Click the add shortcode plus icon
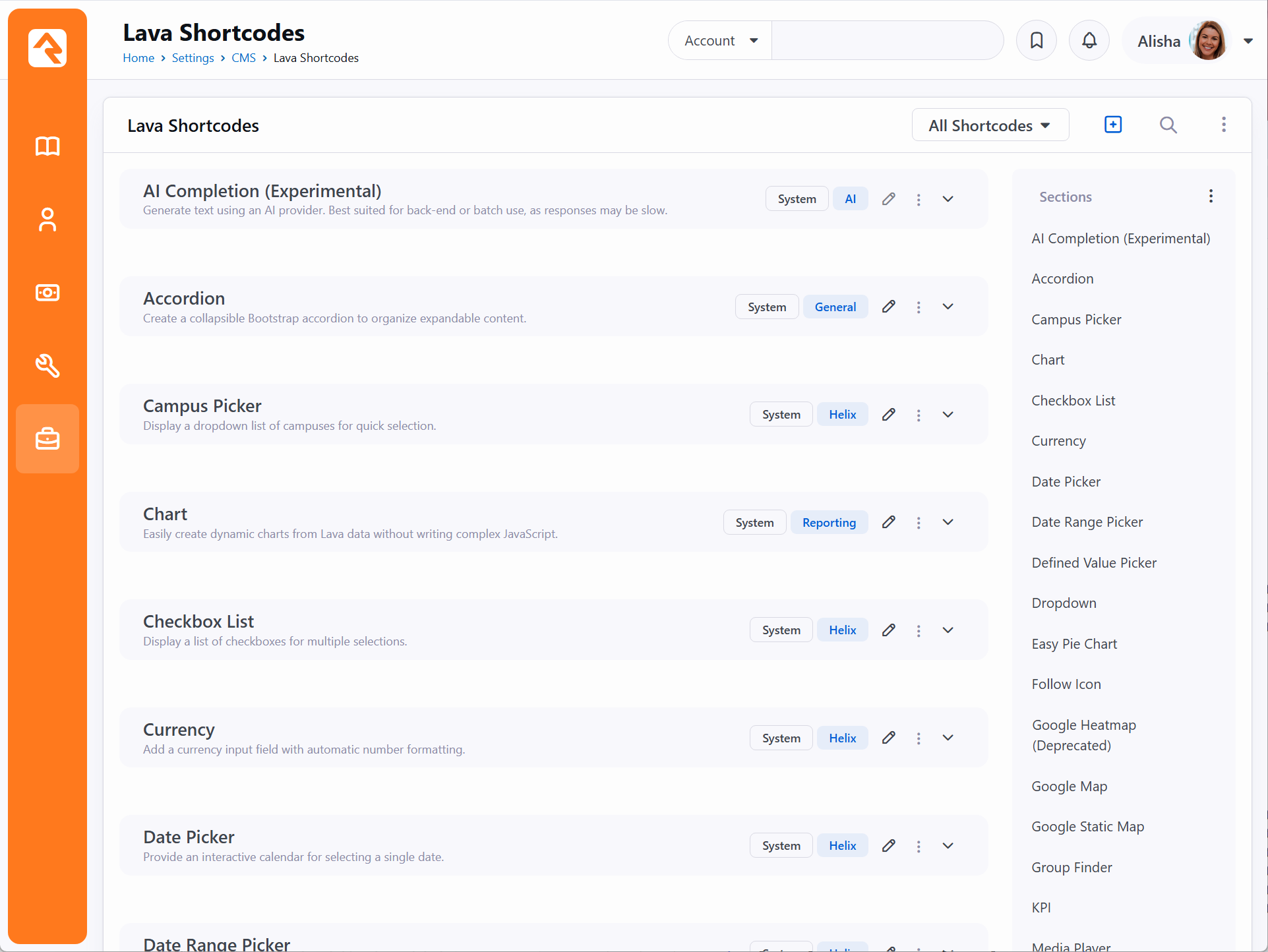The width and height of the screenshot is (1268, 952). (x=1113, y=125)
